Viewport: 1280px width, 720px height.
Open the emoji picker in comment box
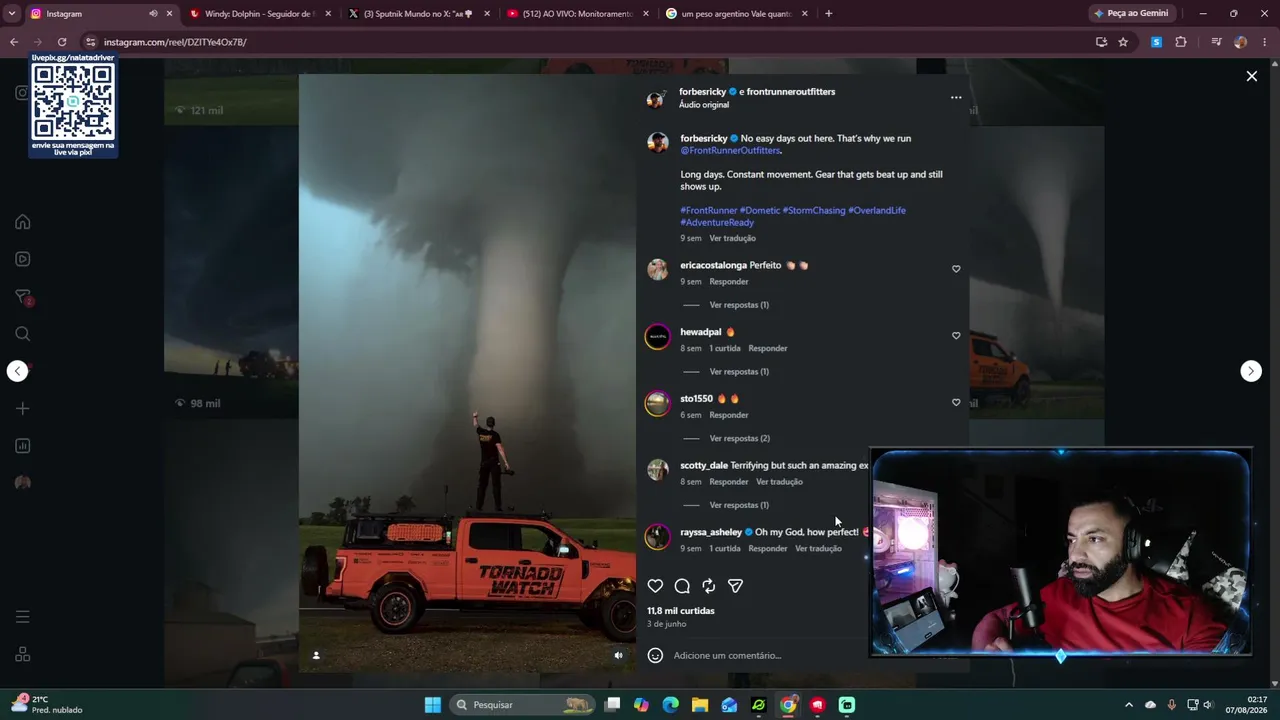[655, 655]
